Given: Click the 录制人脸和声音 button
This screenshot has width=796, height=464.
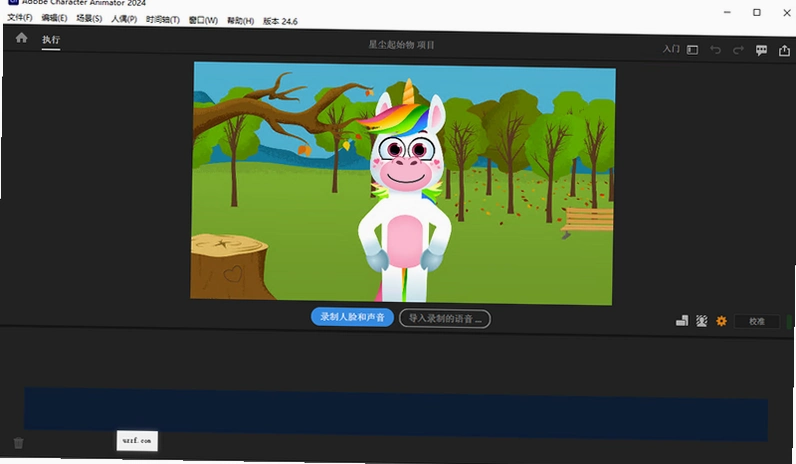Looking at the screenshot, I should (x=352, y=317).
